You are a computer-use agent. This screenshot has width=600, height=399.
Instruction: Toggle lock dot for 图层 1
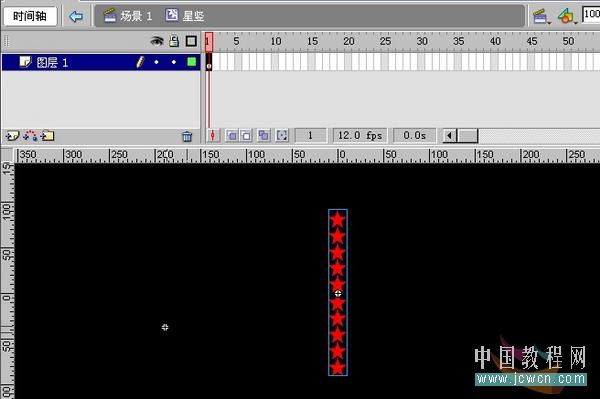tap(174, 62)
